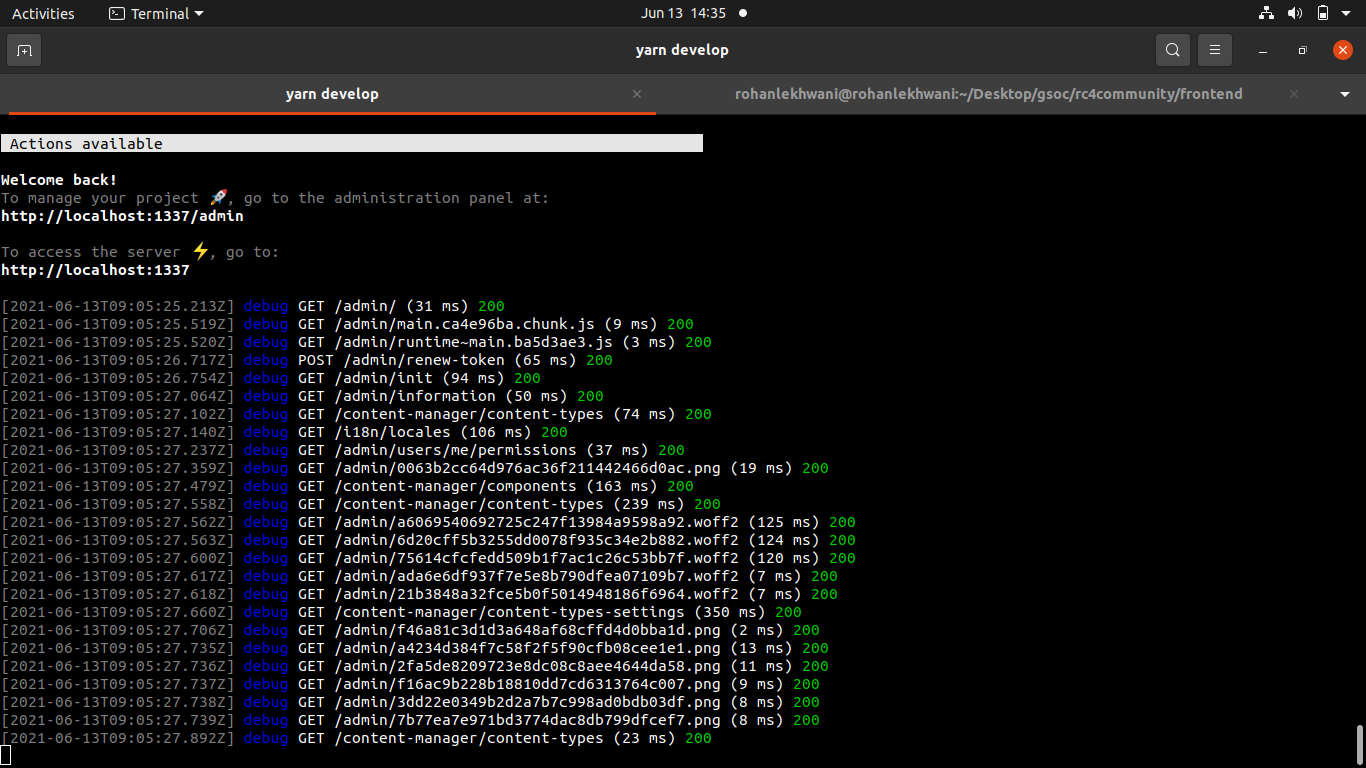Click the GET /admin/init log line
The height and width of the screenshot is (768, 1366).
click(271, 378)
